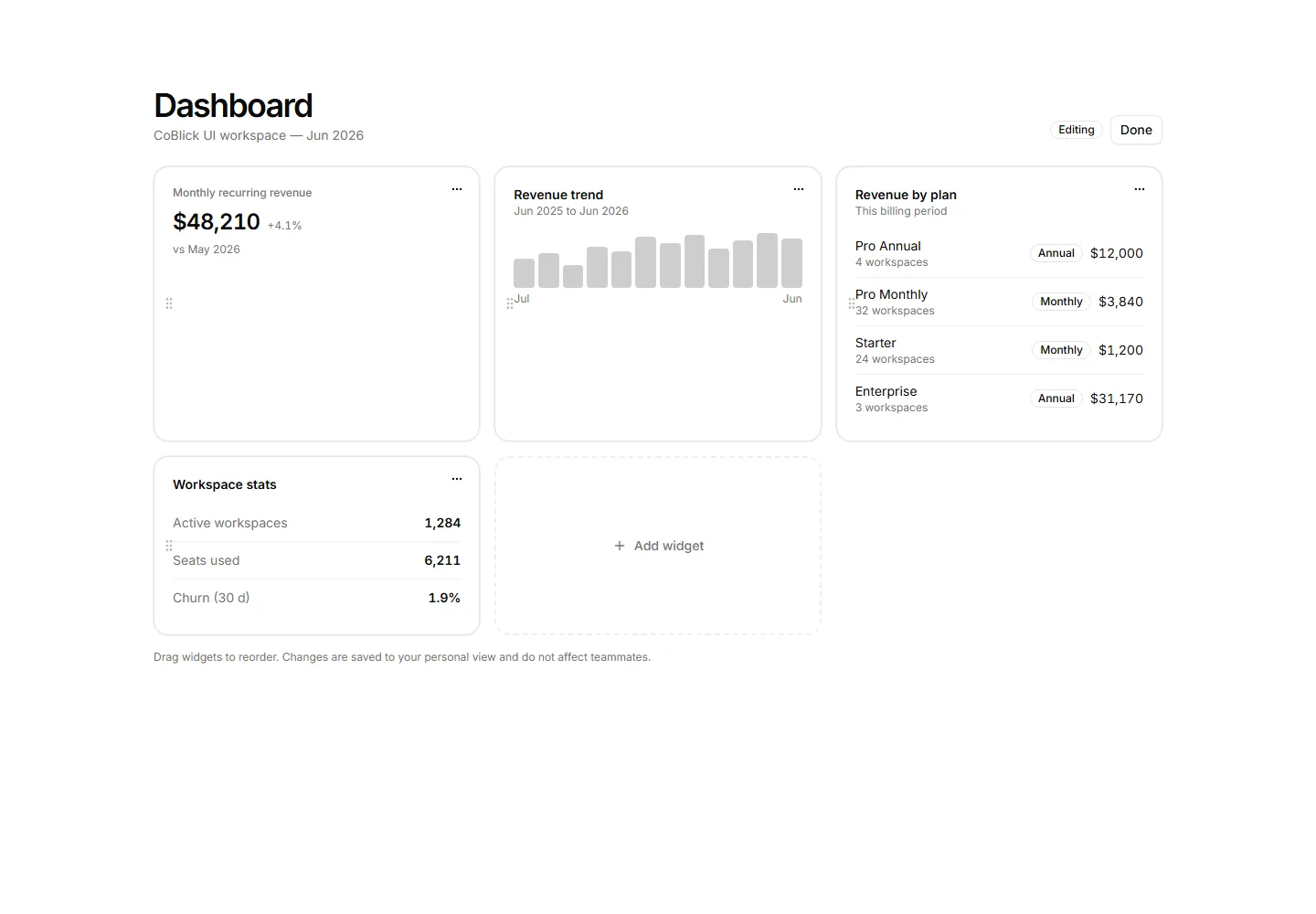This screenshot has width=1316, height=914.
Task: Click the 24 workspaces count text
Action: point(895,359)
